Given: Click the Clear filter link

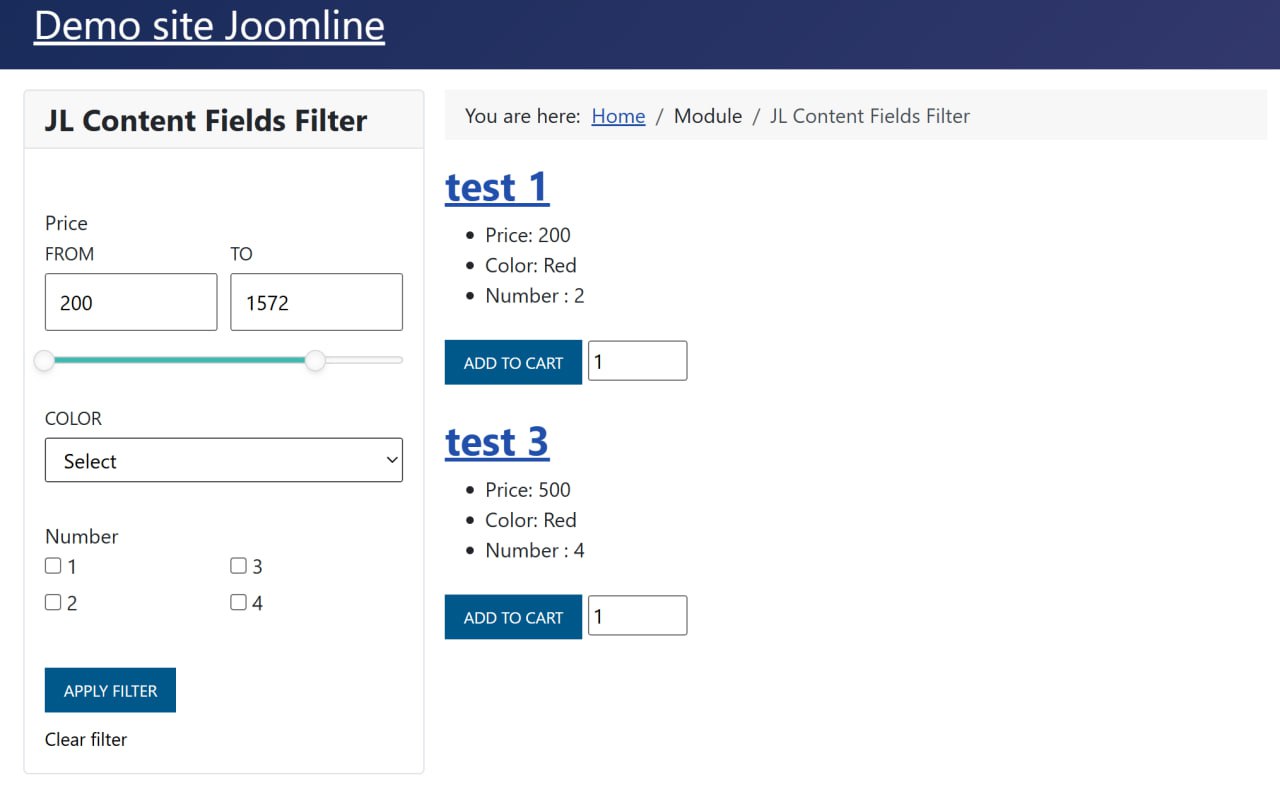Looking at the screenshot, I should click(x=86, y=740).
